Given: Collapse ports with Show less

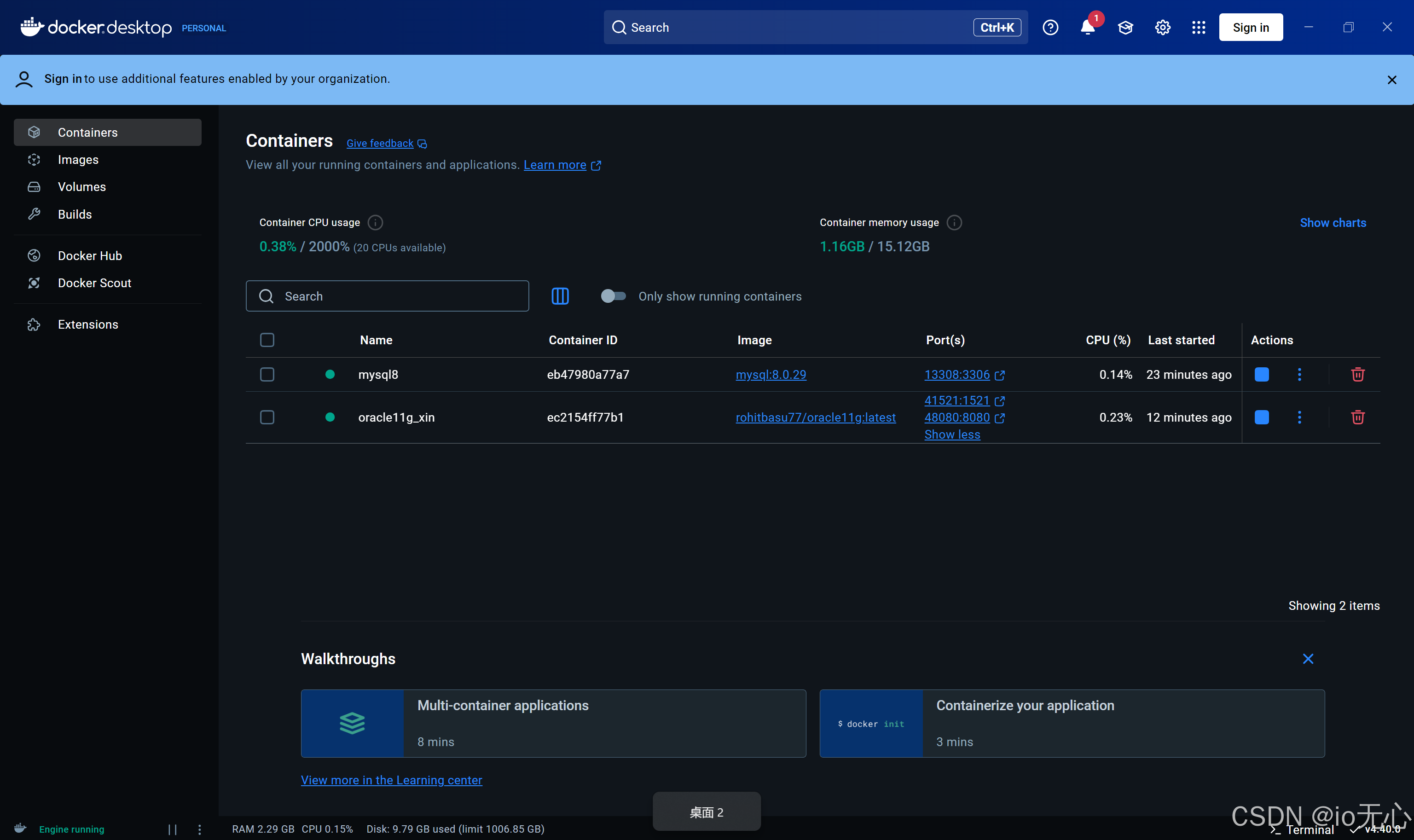Looking at the screenshot, I should pos(952,434).
